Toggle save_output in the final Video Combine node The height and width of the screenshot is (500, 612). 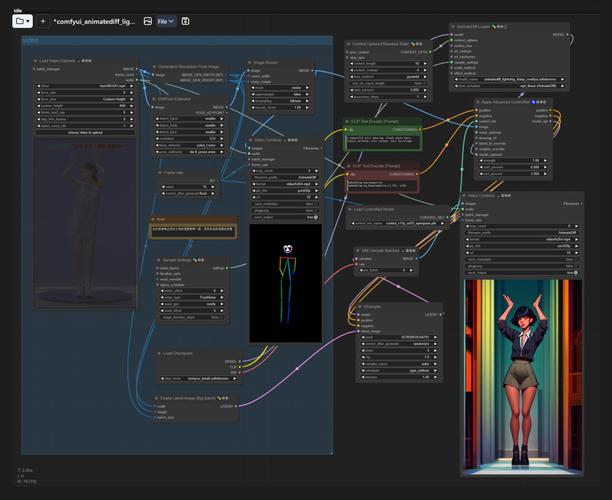pyautogui.click(x=522, y=272)
